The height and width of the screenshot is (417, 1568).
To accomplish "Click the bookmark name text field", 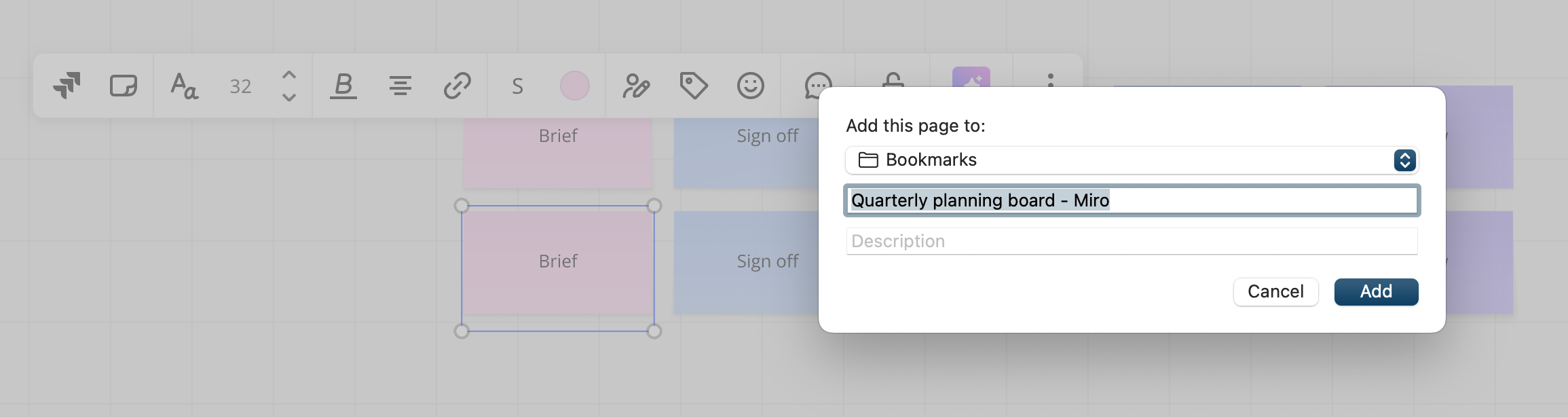I will (1132, 200).
